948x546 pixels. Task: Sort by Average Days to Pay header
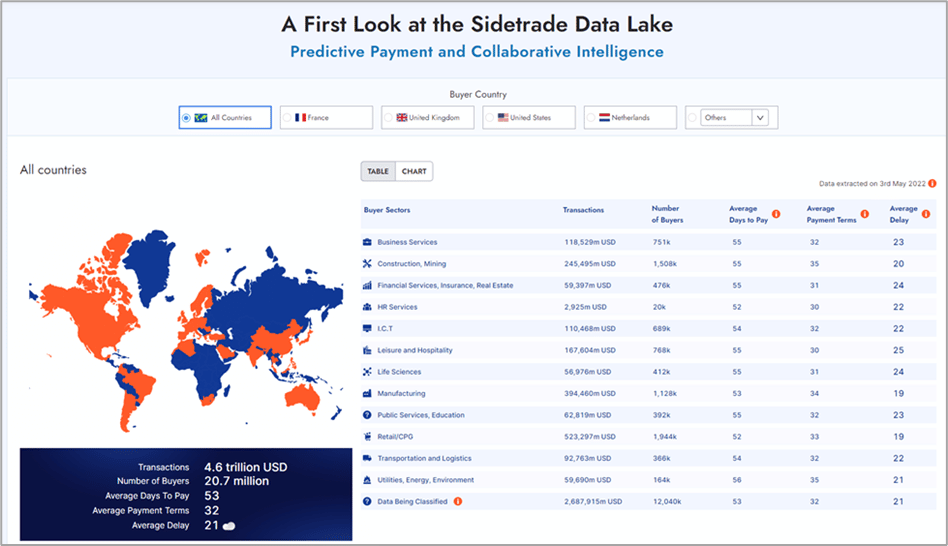(x=748, y=214)
